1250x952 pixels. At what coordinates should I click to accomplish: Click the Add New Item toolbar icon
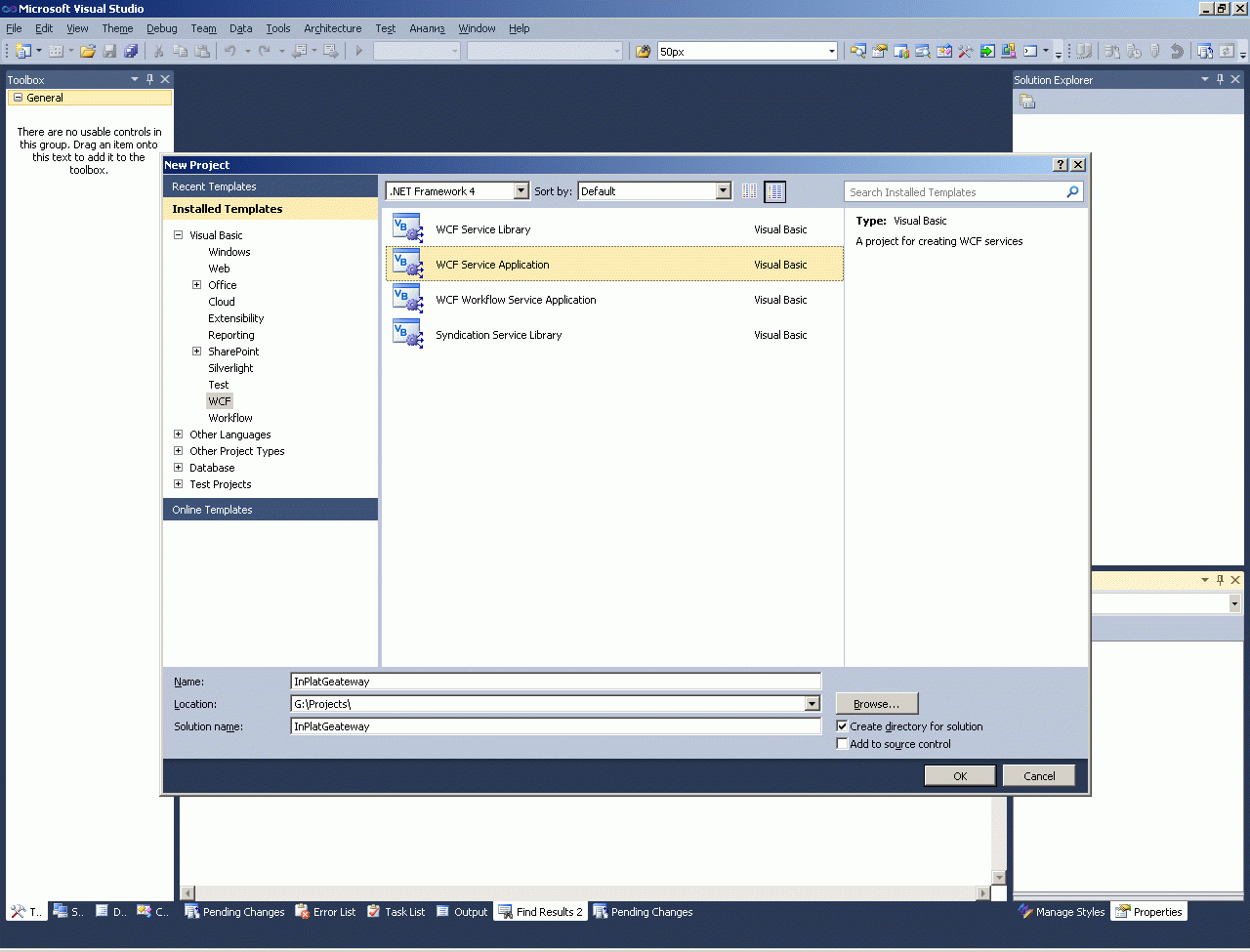coord(56,52)
